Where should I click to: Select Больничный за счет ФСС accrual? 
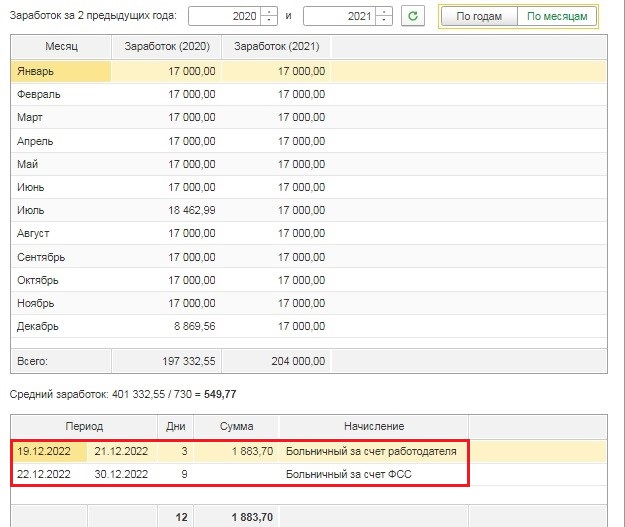point(349,474)
